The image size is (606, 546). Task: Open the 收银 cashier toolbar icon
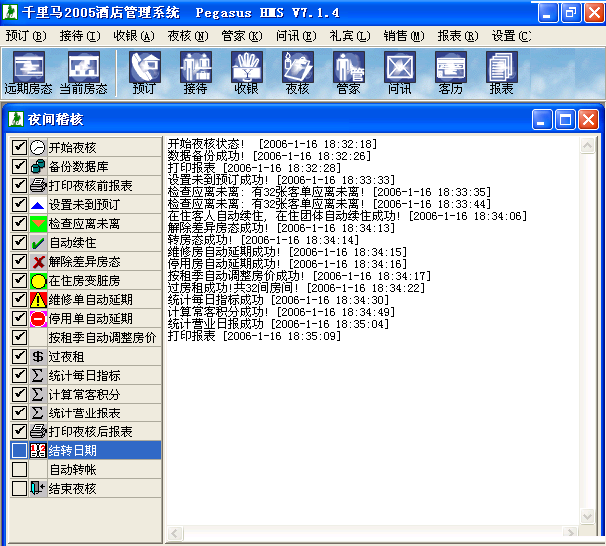[x=247, y=73]
